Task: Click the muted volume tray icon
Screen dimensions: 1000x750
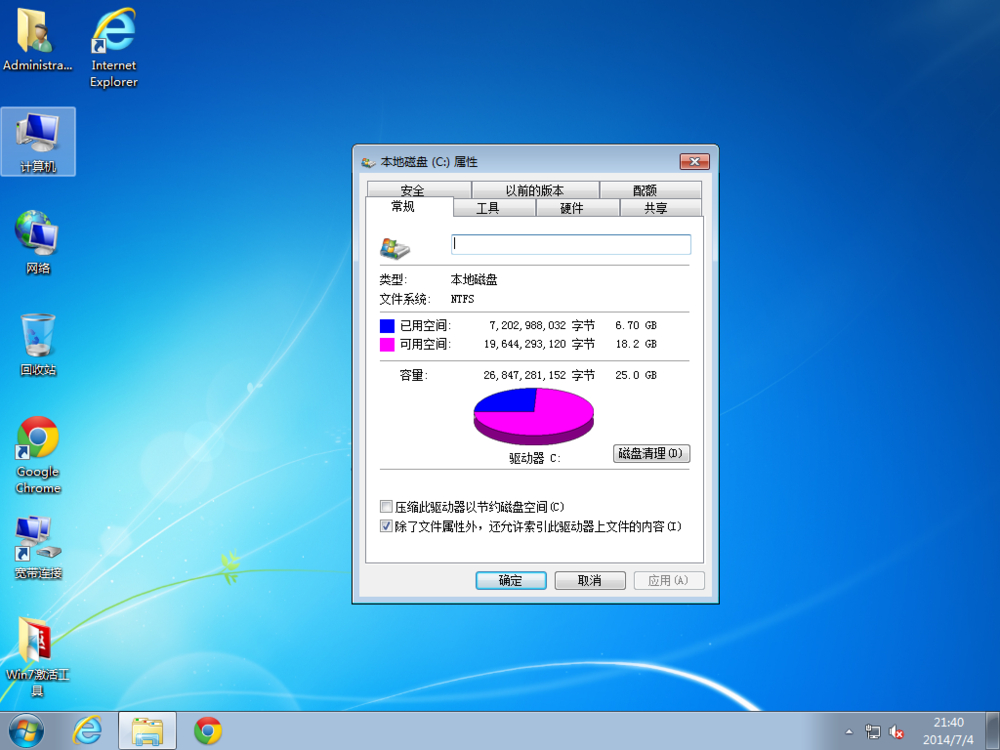Action: [x=896, y=732]
